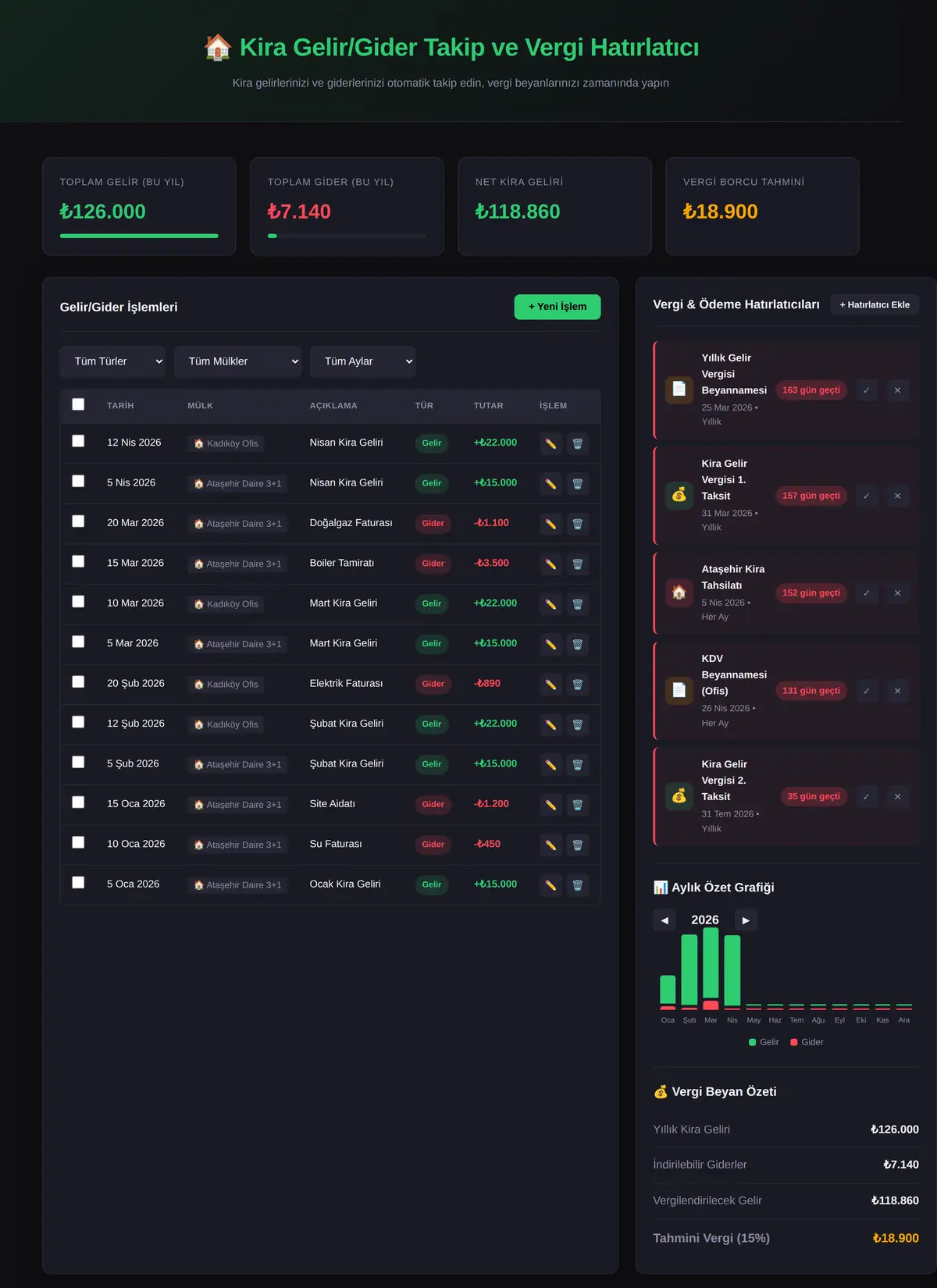Open the Tüm Mülkler property filter
The height and width of the screenshot is (1288, 937).
pos(237,361)
